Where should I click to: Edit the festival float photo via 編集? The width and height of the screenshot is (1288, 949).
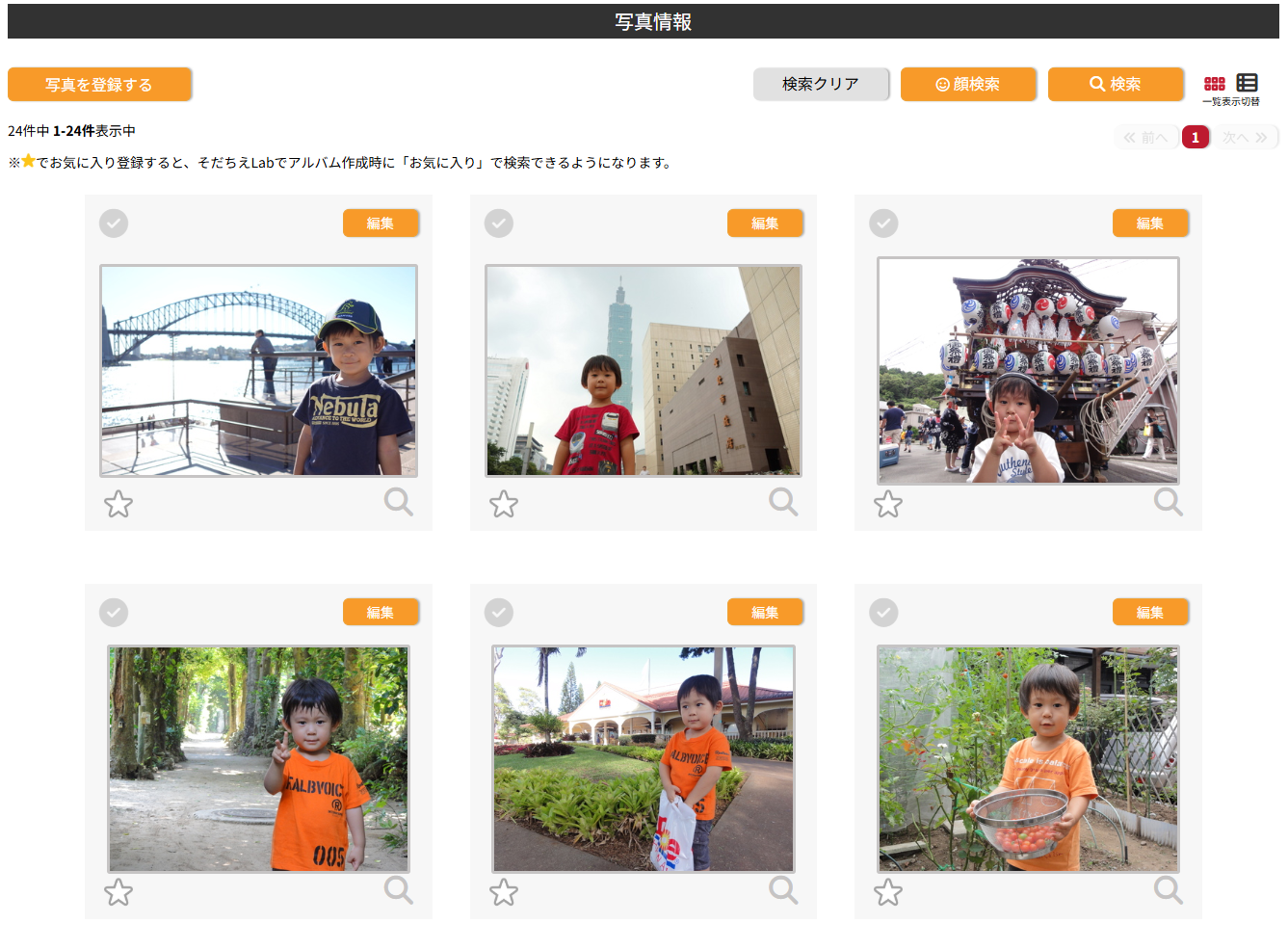[1150, 224]
